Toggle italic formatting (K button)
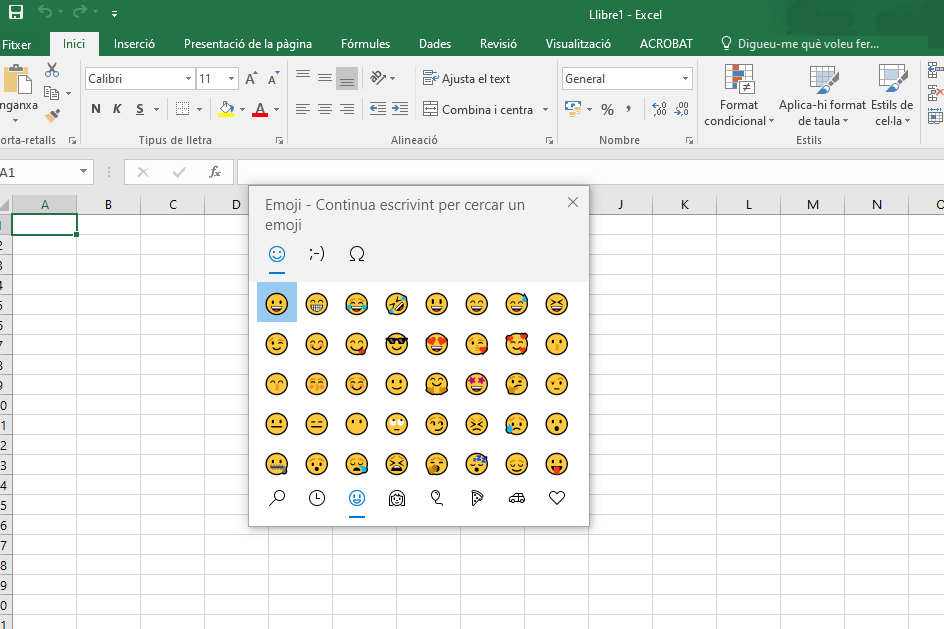This screenshot has height=629, width=944. coord(117,109)
